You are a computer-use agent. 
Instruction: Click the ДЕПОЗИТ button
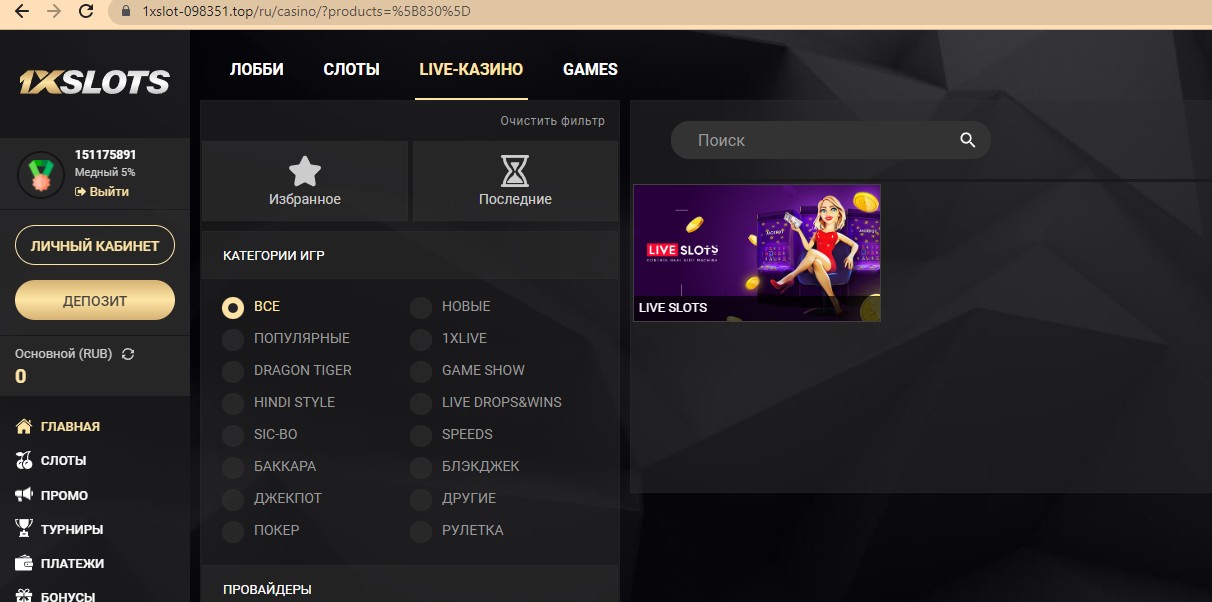tap(95, 300)
